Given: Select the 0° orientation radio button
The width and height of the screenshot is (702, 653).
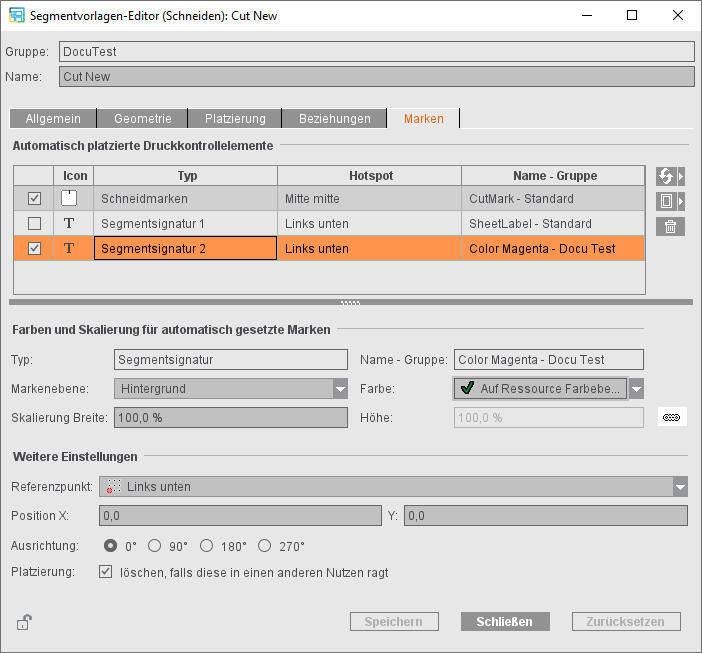Looking at the screenshot, I should 110,546.
